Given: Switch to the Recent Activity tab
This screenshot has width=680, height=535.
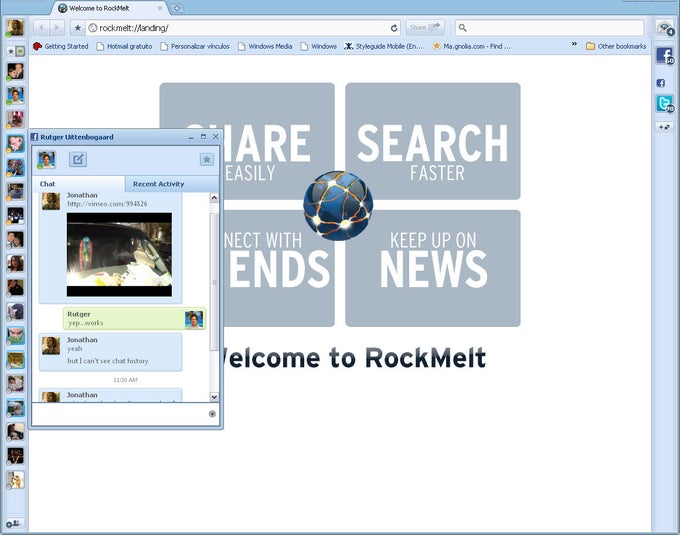Looking at the screenshot, I should [172, 184].
